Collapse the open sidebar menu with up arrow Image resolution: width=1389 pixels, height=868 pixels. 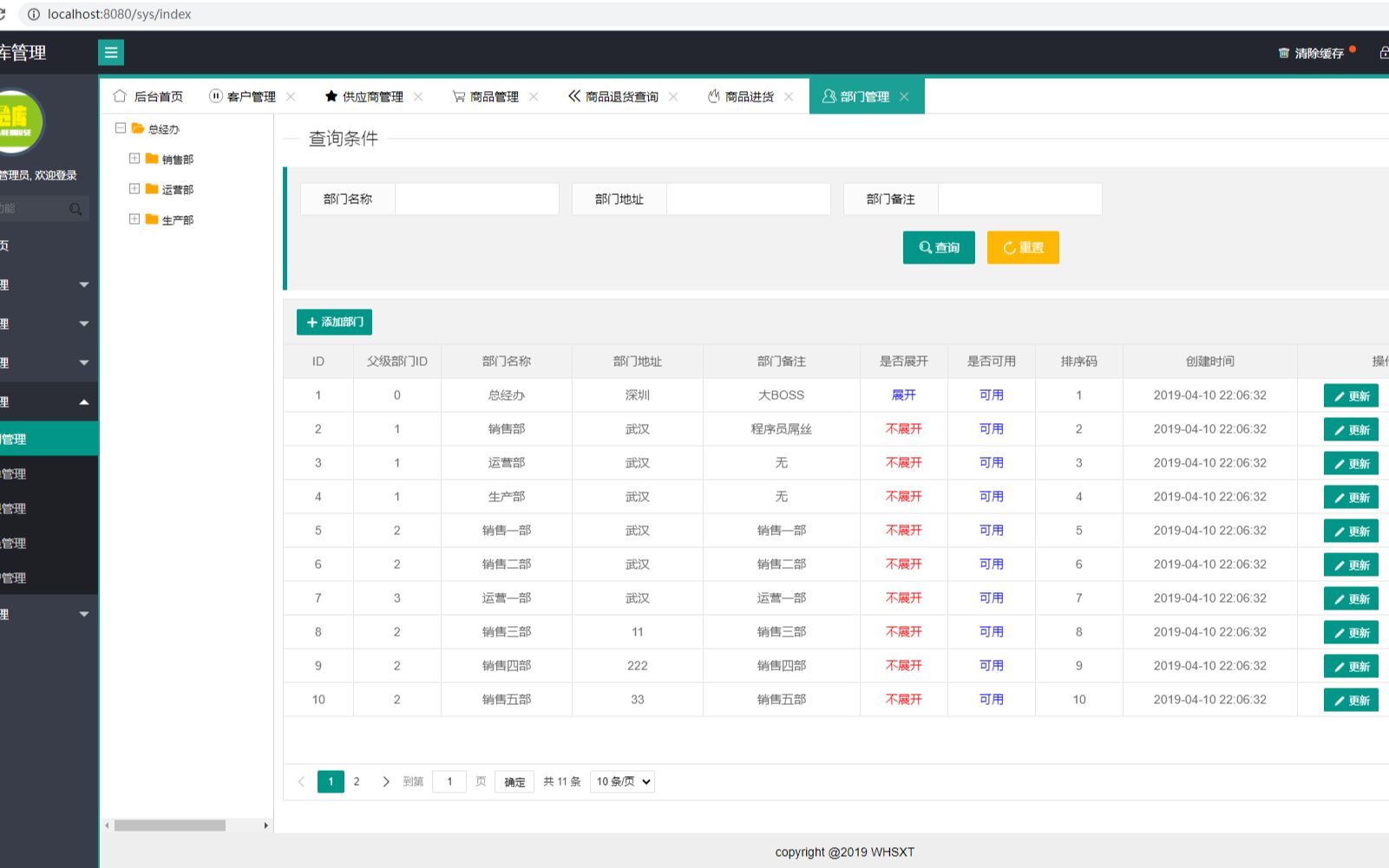coord(84,401)
